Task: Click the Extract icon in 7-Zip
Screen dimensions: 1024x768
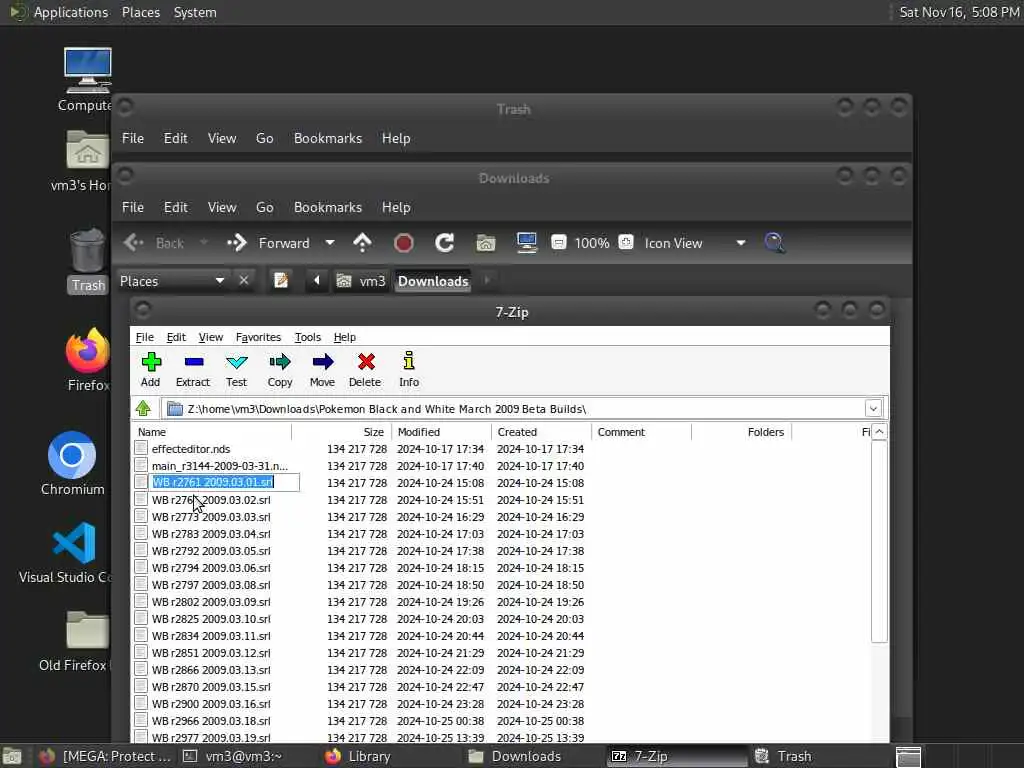Action: coord(193,370)
